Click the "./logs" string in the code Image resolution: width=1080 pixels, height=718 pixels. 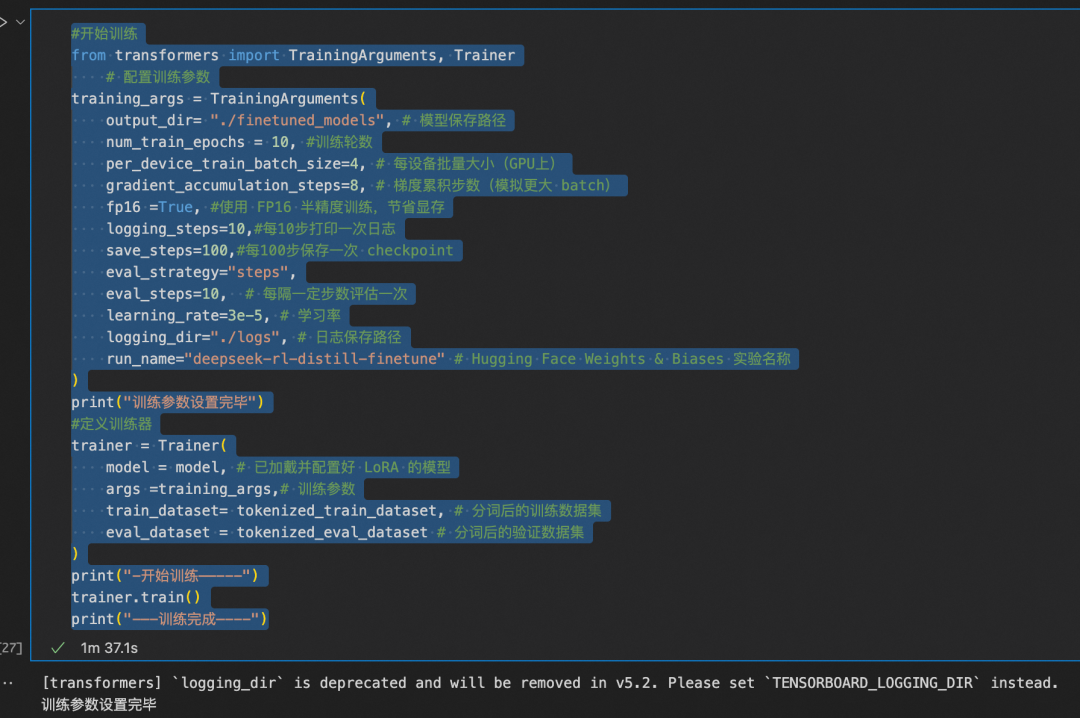click(245, 337)
